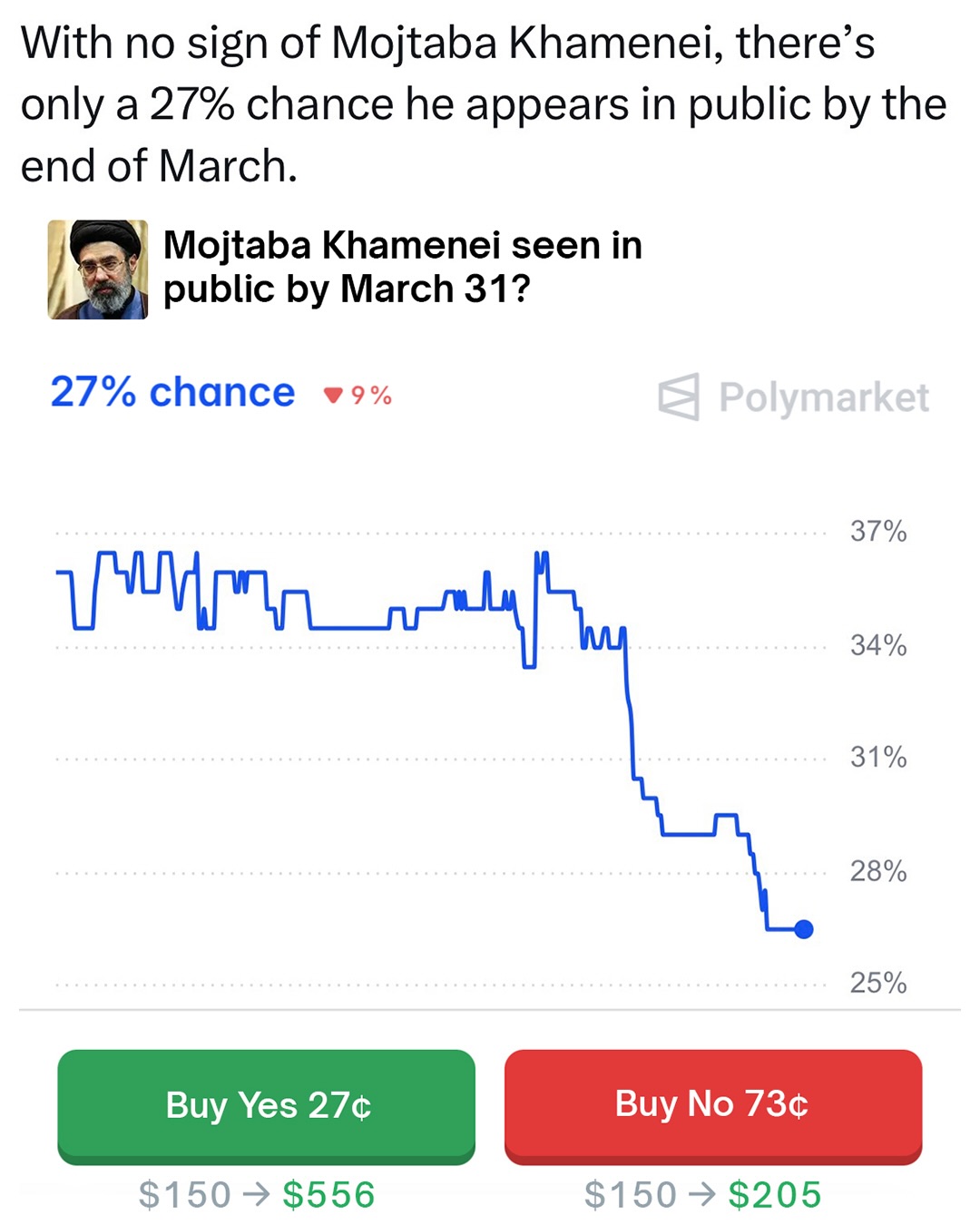The height and width of the screenshot is (1225, 980).
Task: Click the 31% y-axis label
Action: coord(877,757)
